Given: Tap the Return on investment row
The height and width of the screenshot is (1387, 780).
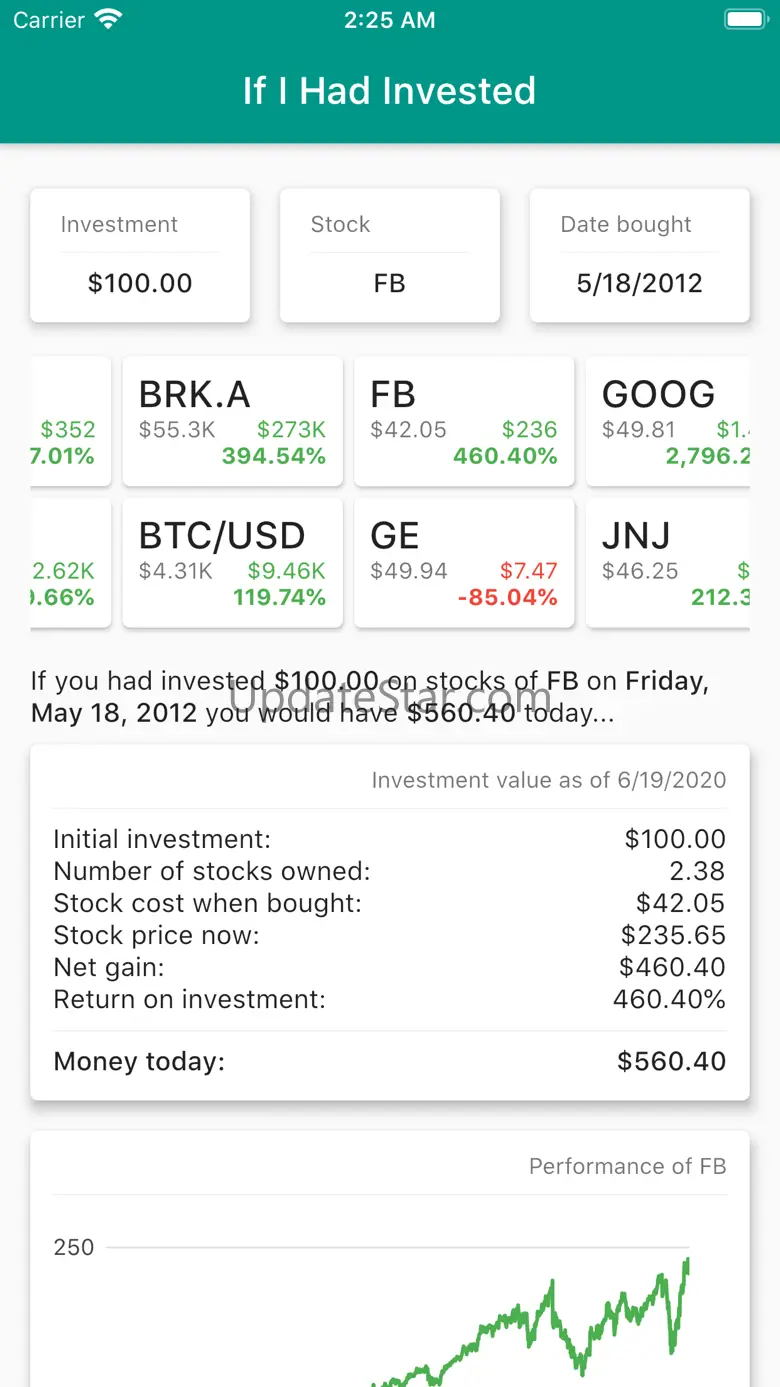Looking at the screenshot, I should pos(389,999).
